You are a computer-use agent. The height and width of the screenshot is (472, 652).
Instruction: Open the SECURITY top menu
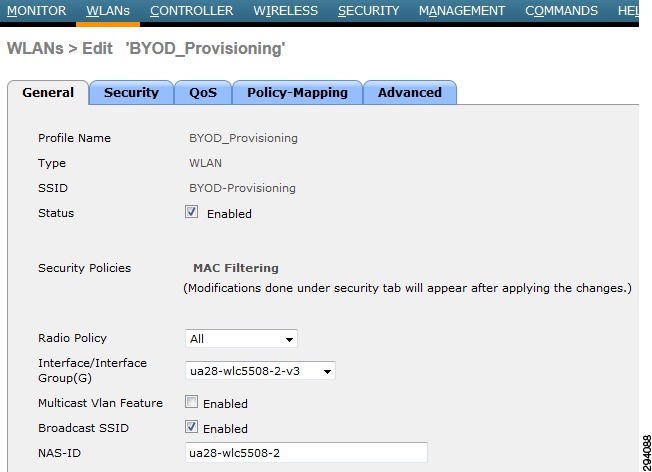pyautogui.click(x=368, y=10)
